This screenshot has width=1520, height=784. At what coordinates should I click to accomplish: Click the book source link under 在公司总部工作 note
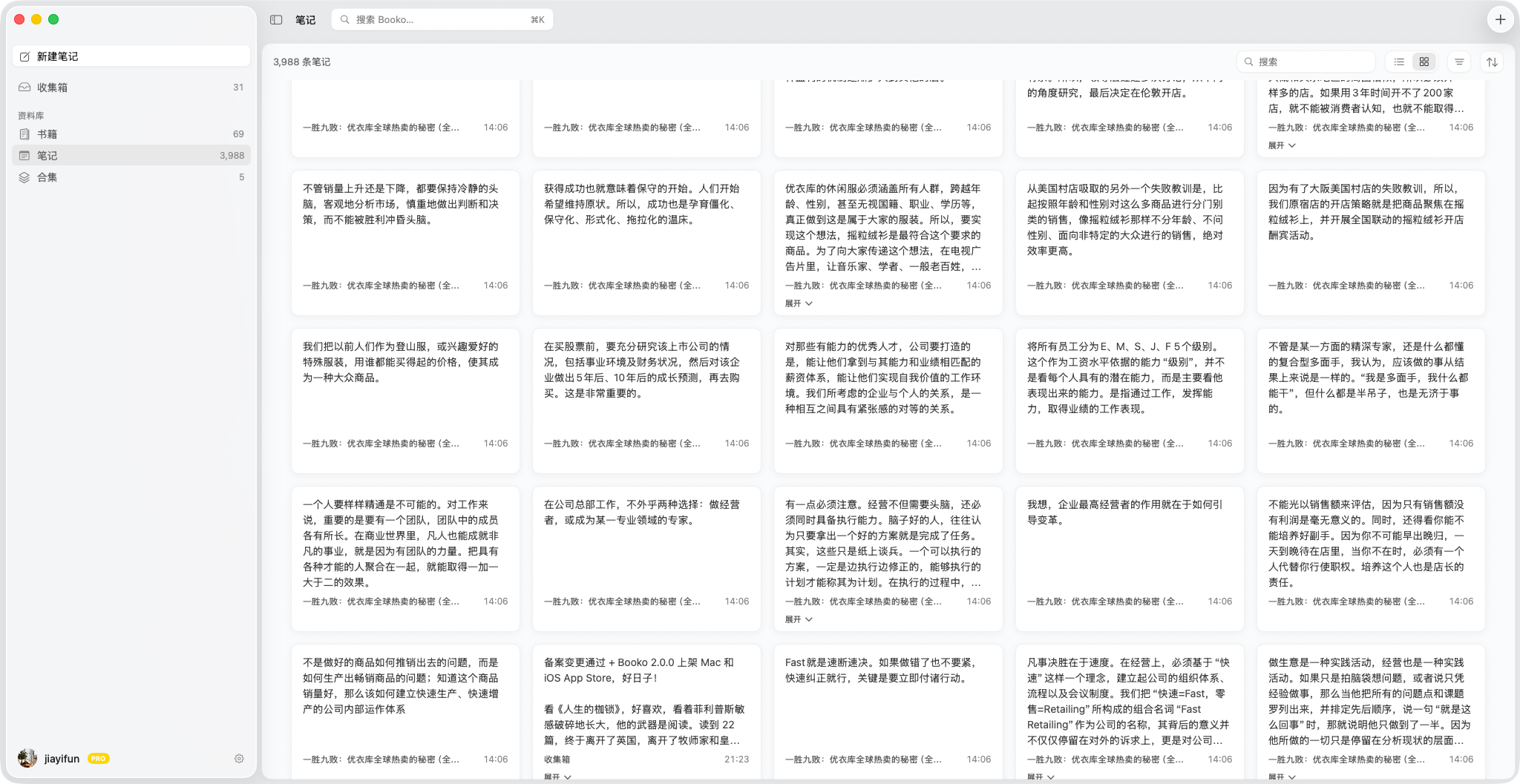click(x=622, y=602)
